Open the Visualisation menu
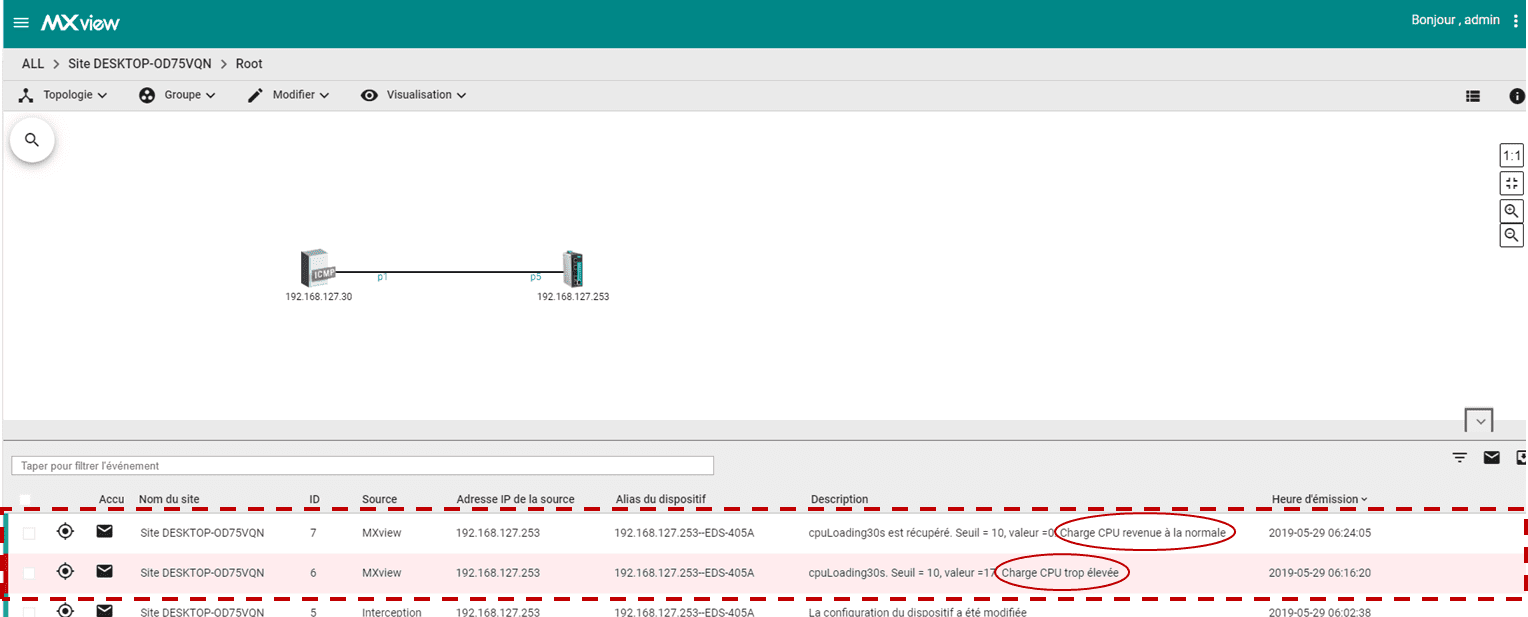 [414, 95]
